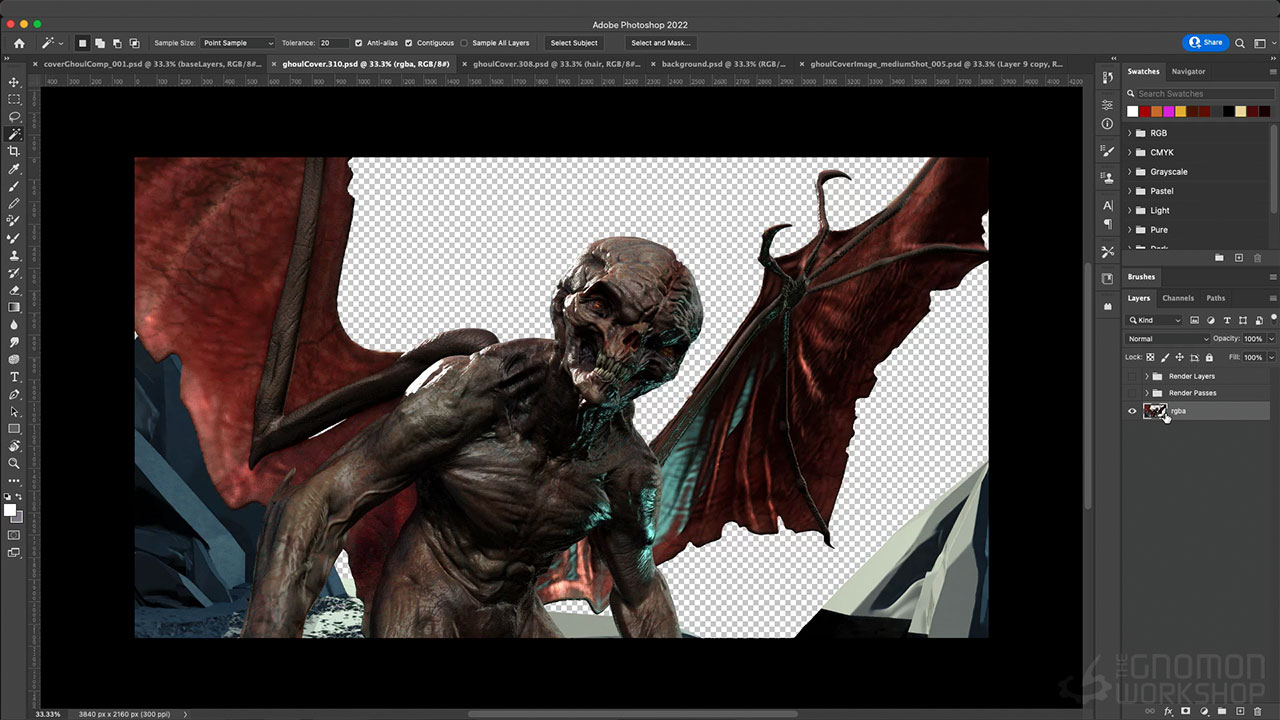Expand the RGB swatch folder

[x=1130, y=133]
